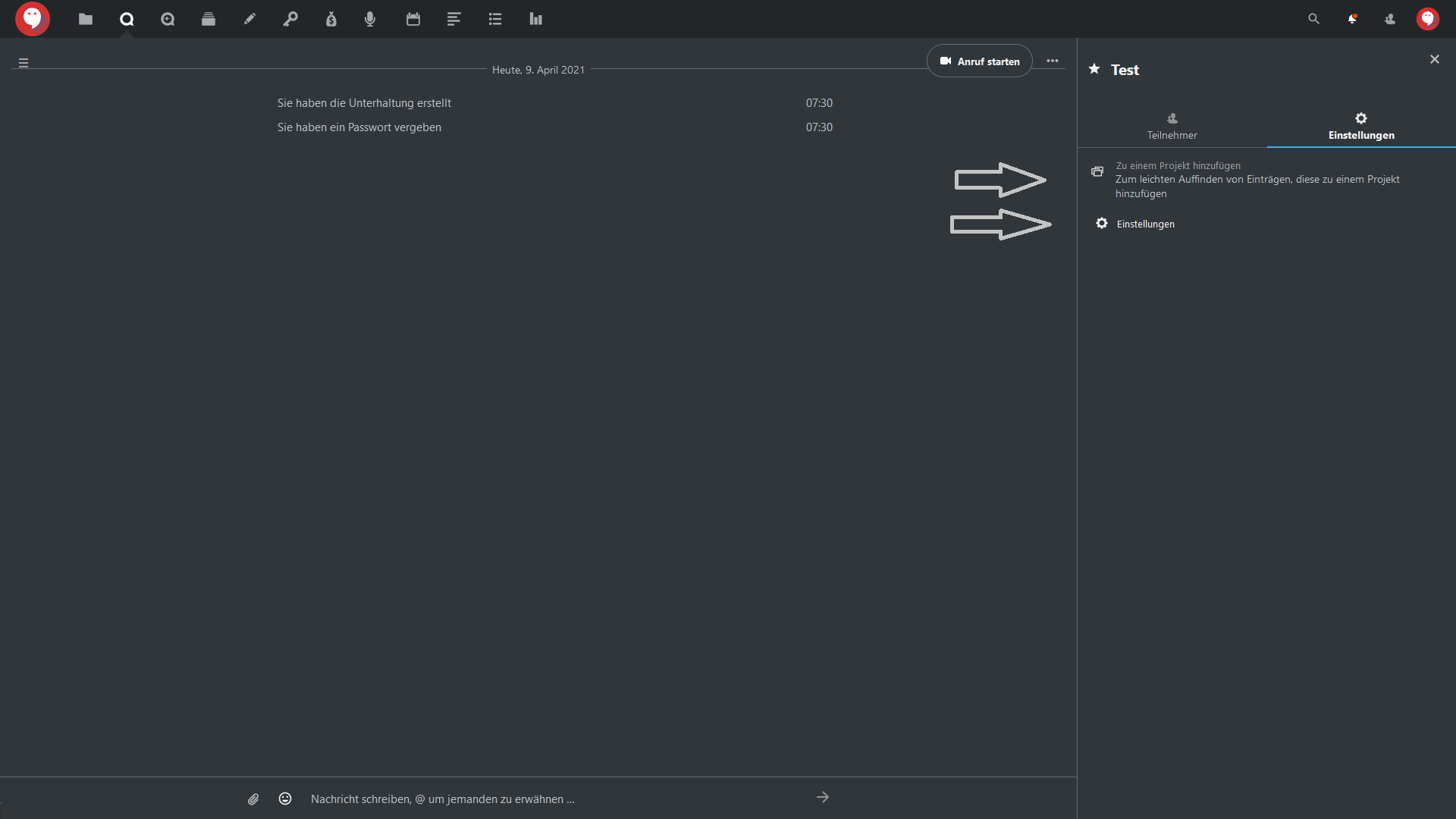
Task: Select the Einstellungen tab
Action: pyautogui.click(x=1361, y=126)
